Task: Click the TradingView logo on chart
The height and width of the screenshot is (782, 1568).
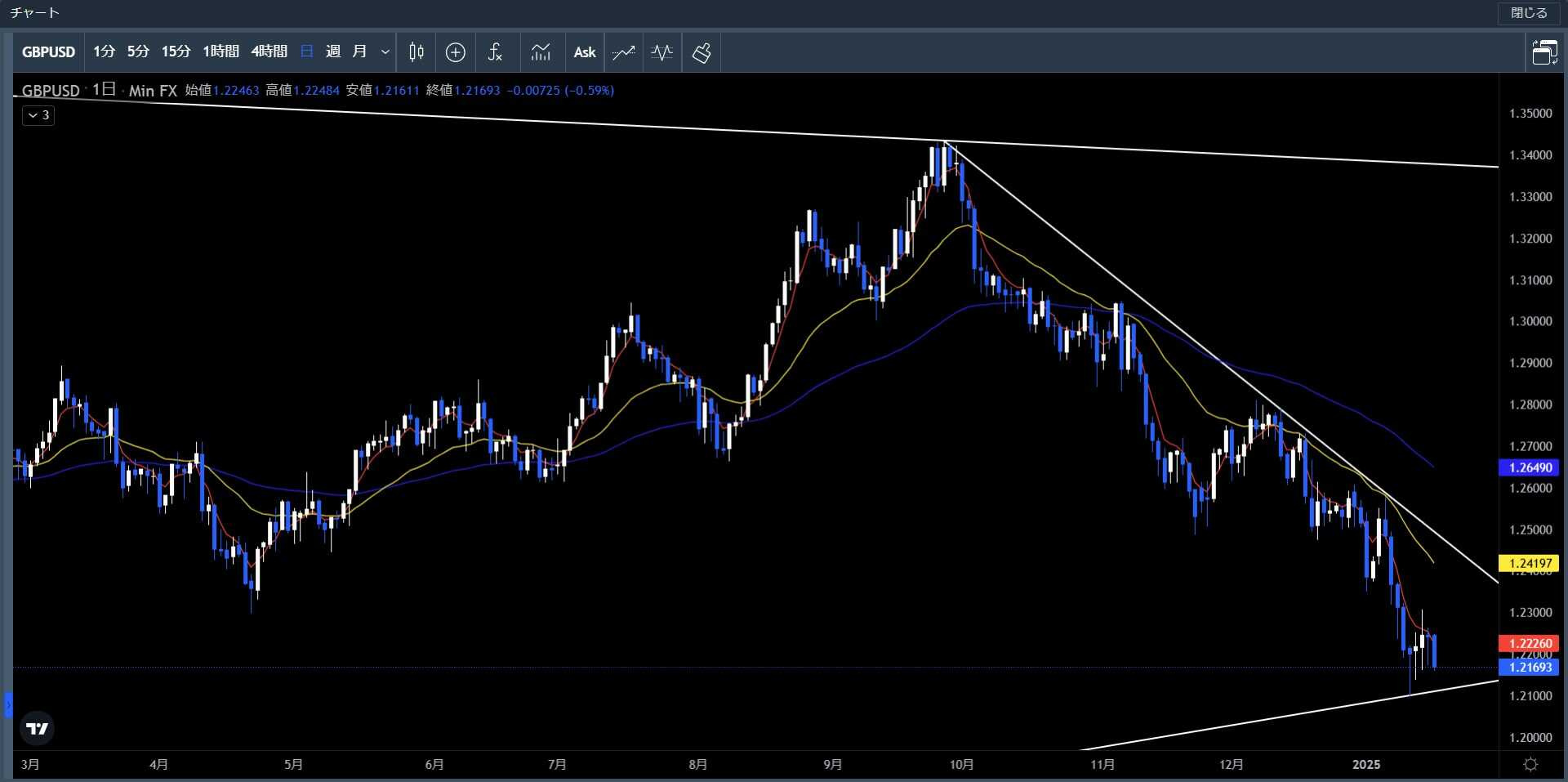Action: (x=38, y=728)
